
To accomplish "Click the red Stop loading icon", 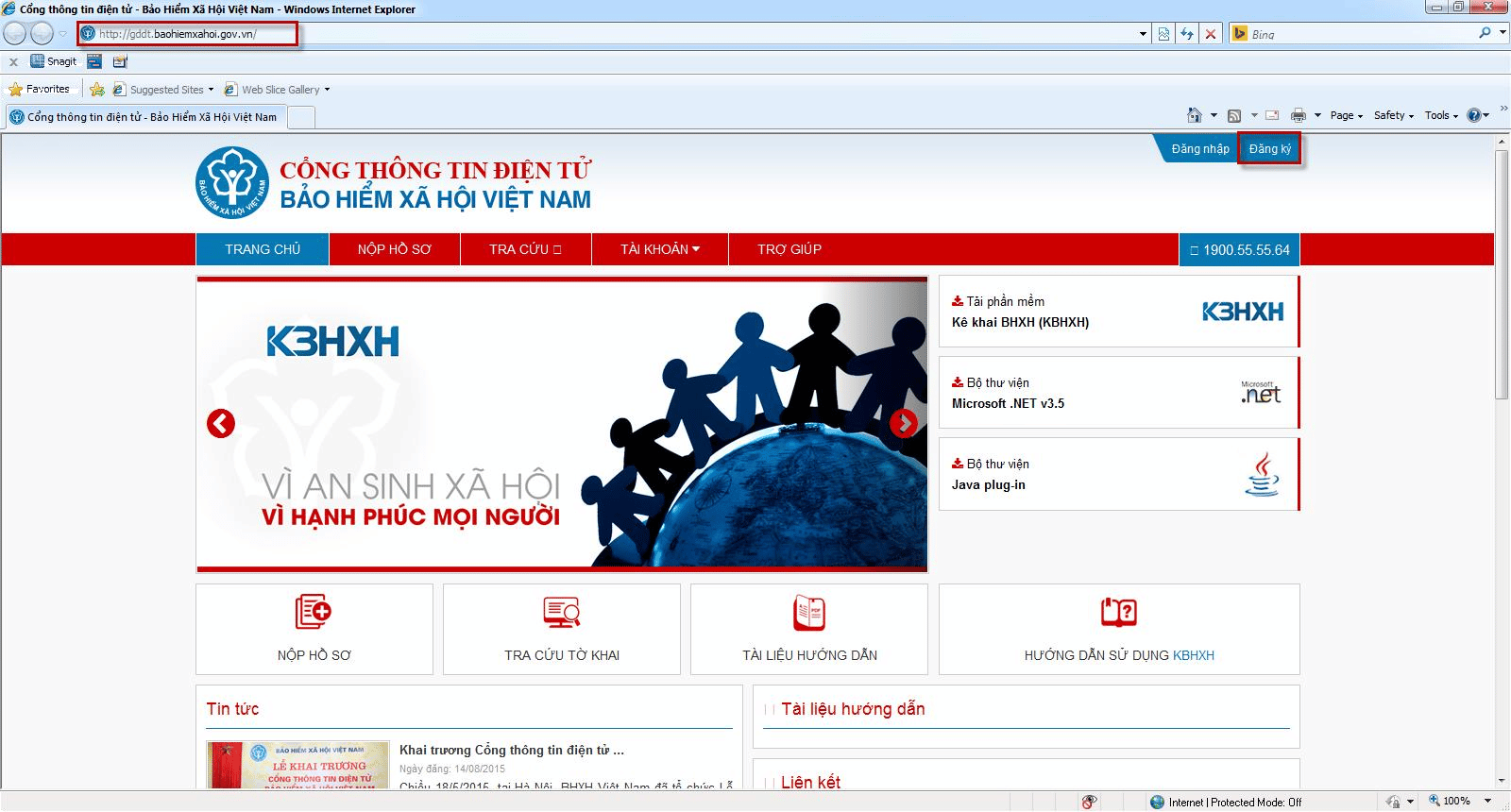I will click(x=1211, y=34).
